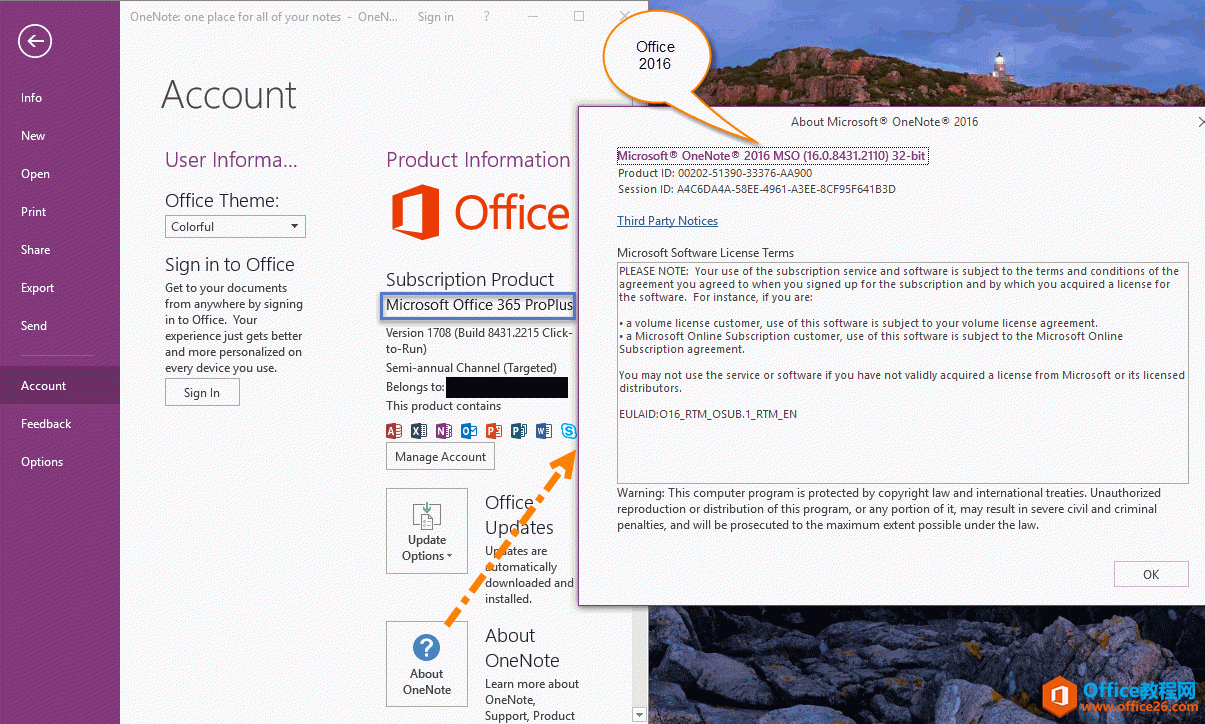Click OK in the About Microsoft OneNote dialog
The image size is (1205, 724).
[x=1151, y=573]
